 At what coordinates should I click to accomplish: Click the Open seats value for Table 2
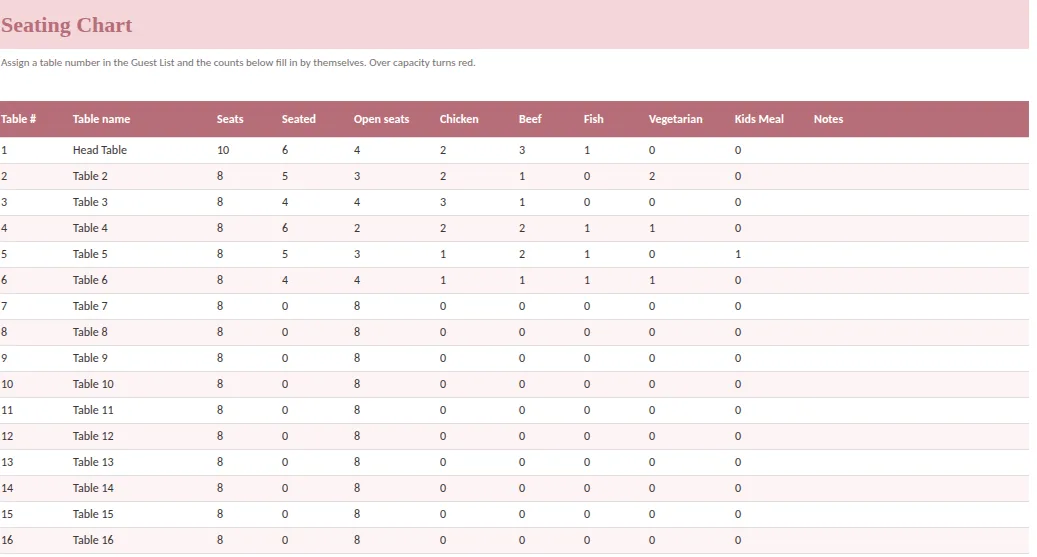pyautogui.click(x=357, y=176)
